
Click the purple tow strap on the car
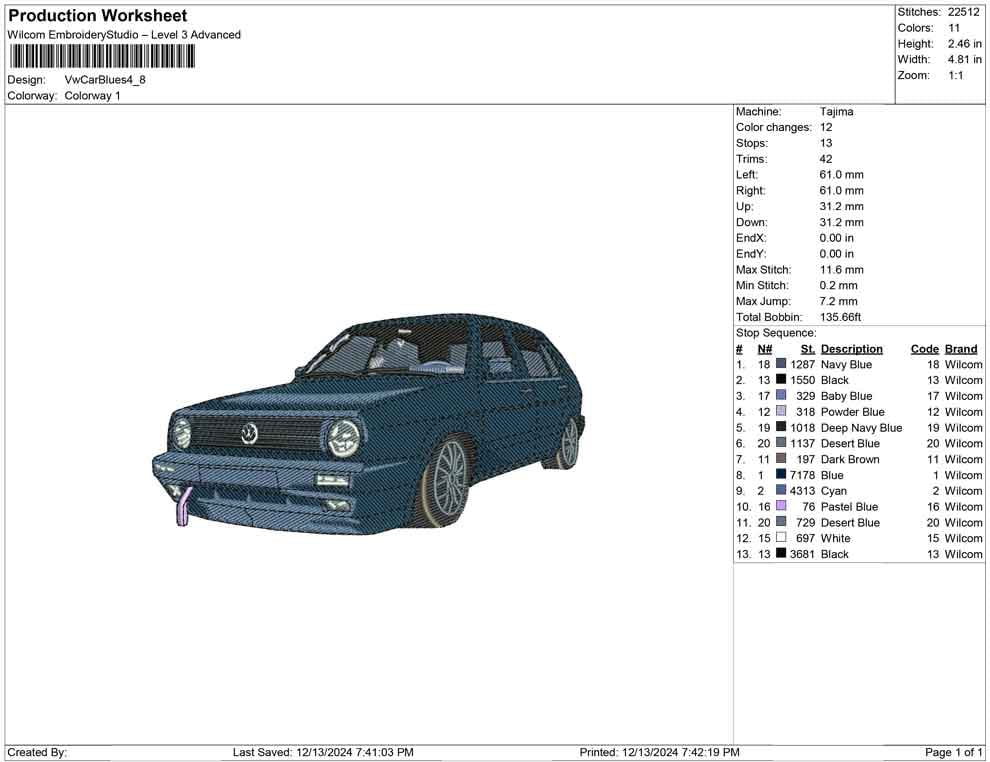(x=184, y=507)
